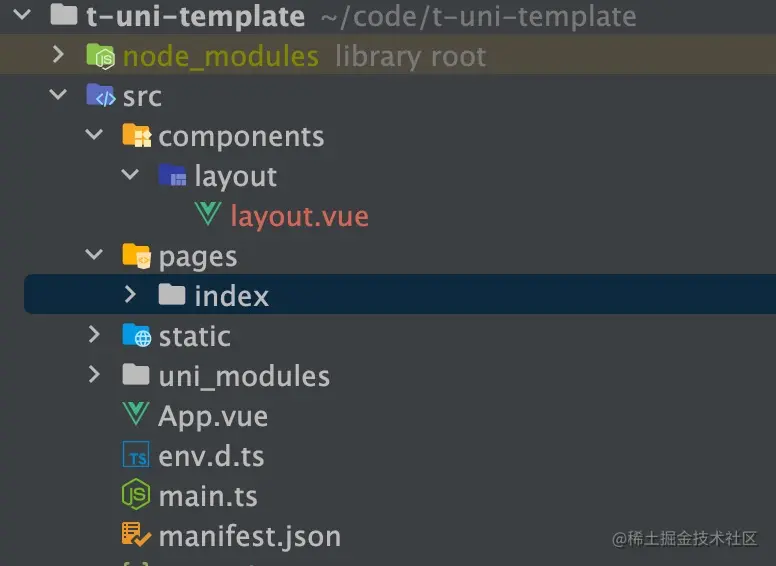The width and height of the screenshot is (776, 566).
Task: Click the TypeScript icon for env.d.ts
Action: click(136, 456)
